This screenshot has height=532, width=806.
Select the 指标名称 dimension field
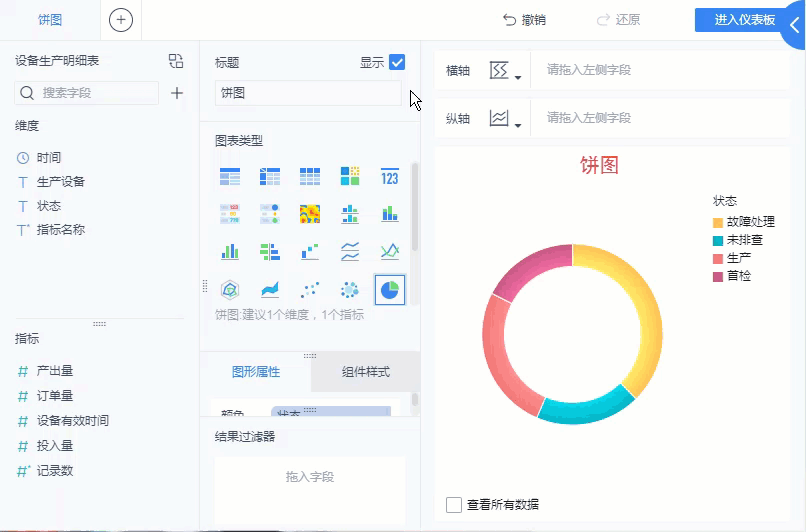point(61,230)
